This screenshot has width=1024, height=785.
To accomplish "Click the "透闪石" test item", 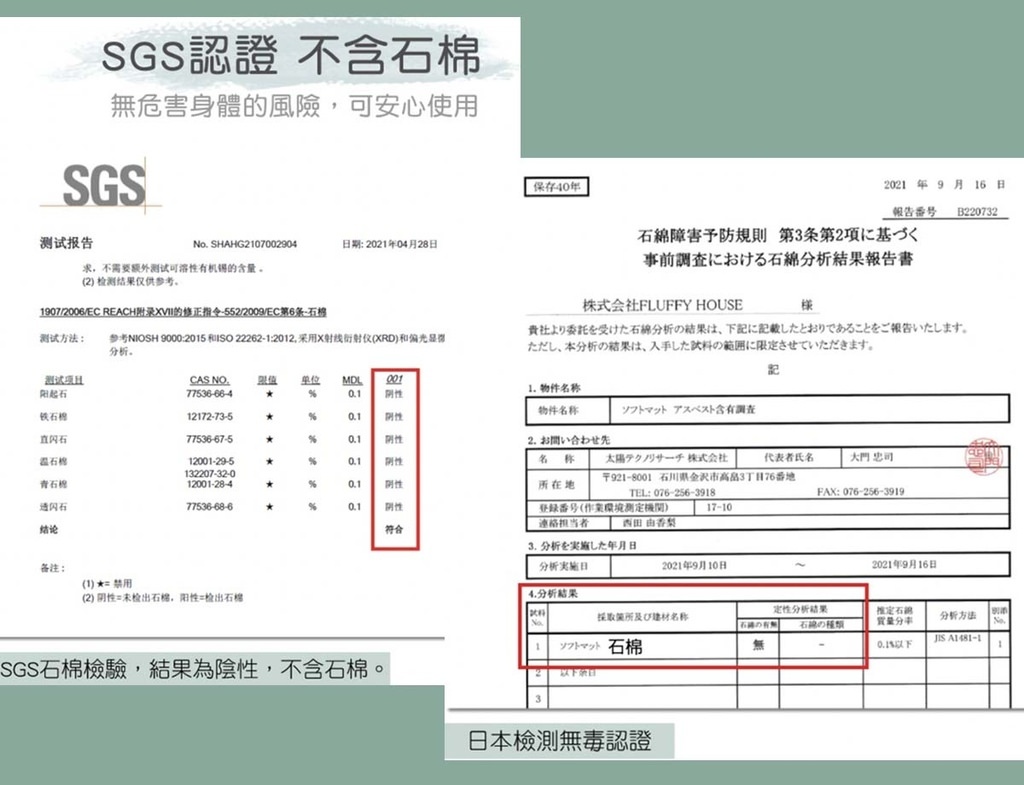I will (x=53, y=507).
